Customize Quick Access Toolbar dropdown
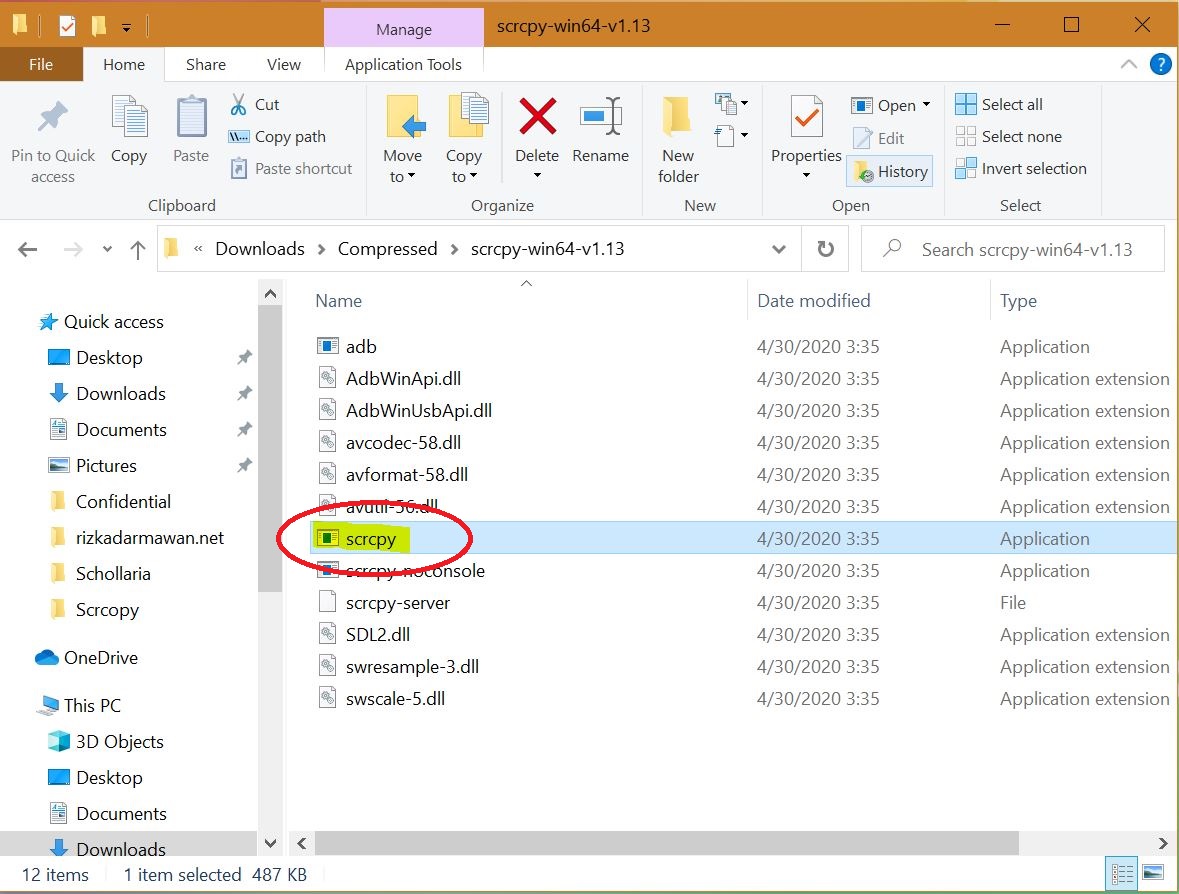 126,28
